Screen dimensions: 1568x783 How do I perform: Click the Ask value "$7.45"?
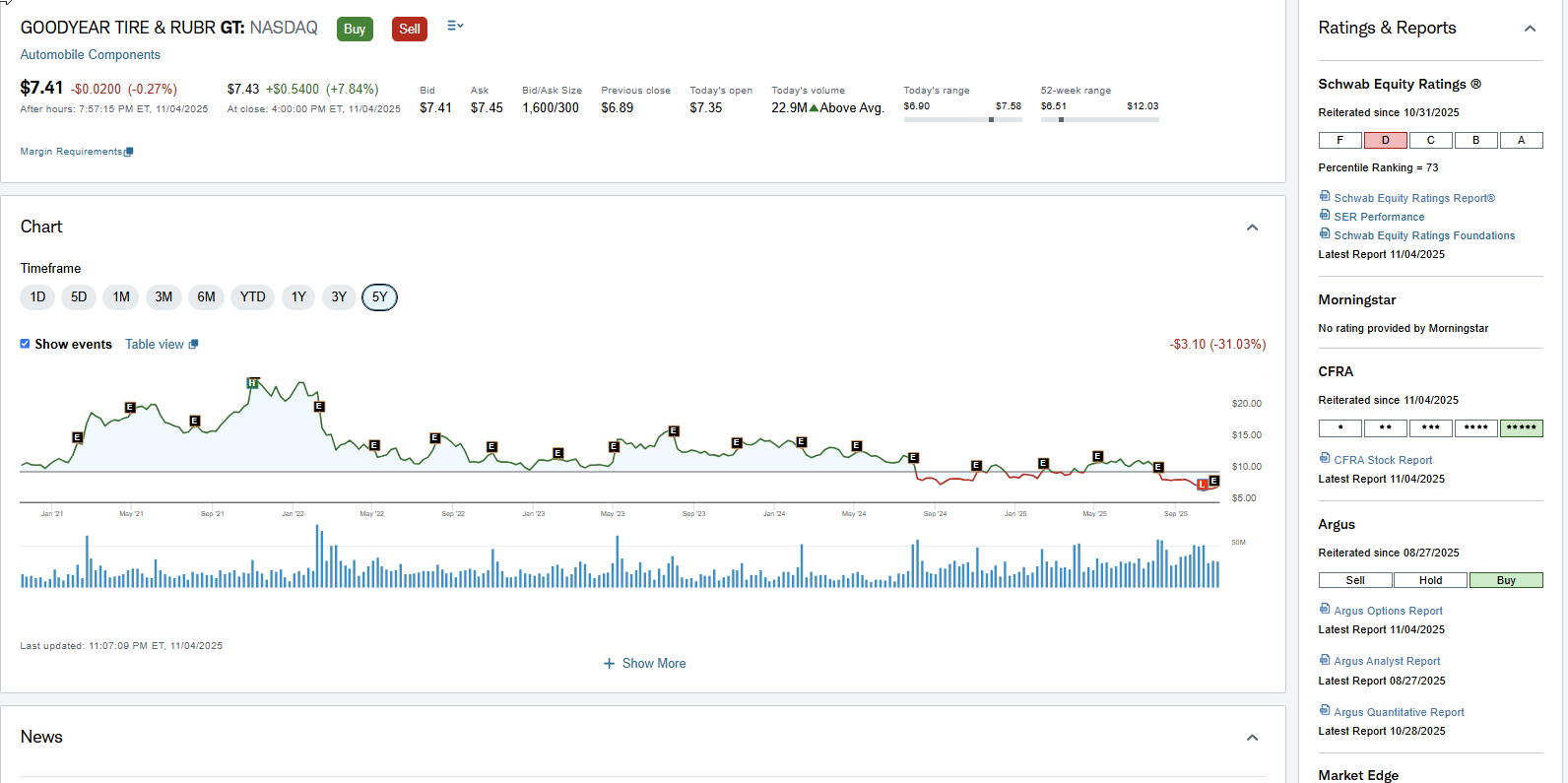(x=487, y=108)
